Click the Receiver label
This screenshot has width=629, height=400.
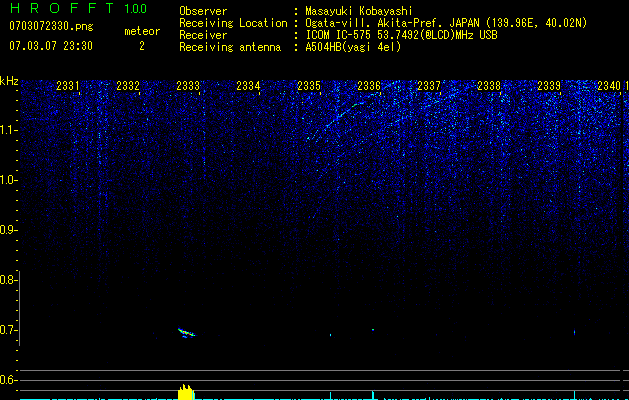point(203,35)
